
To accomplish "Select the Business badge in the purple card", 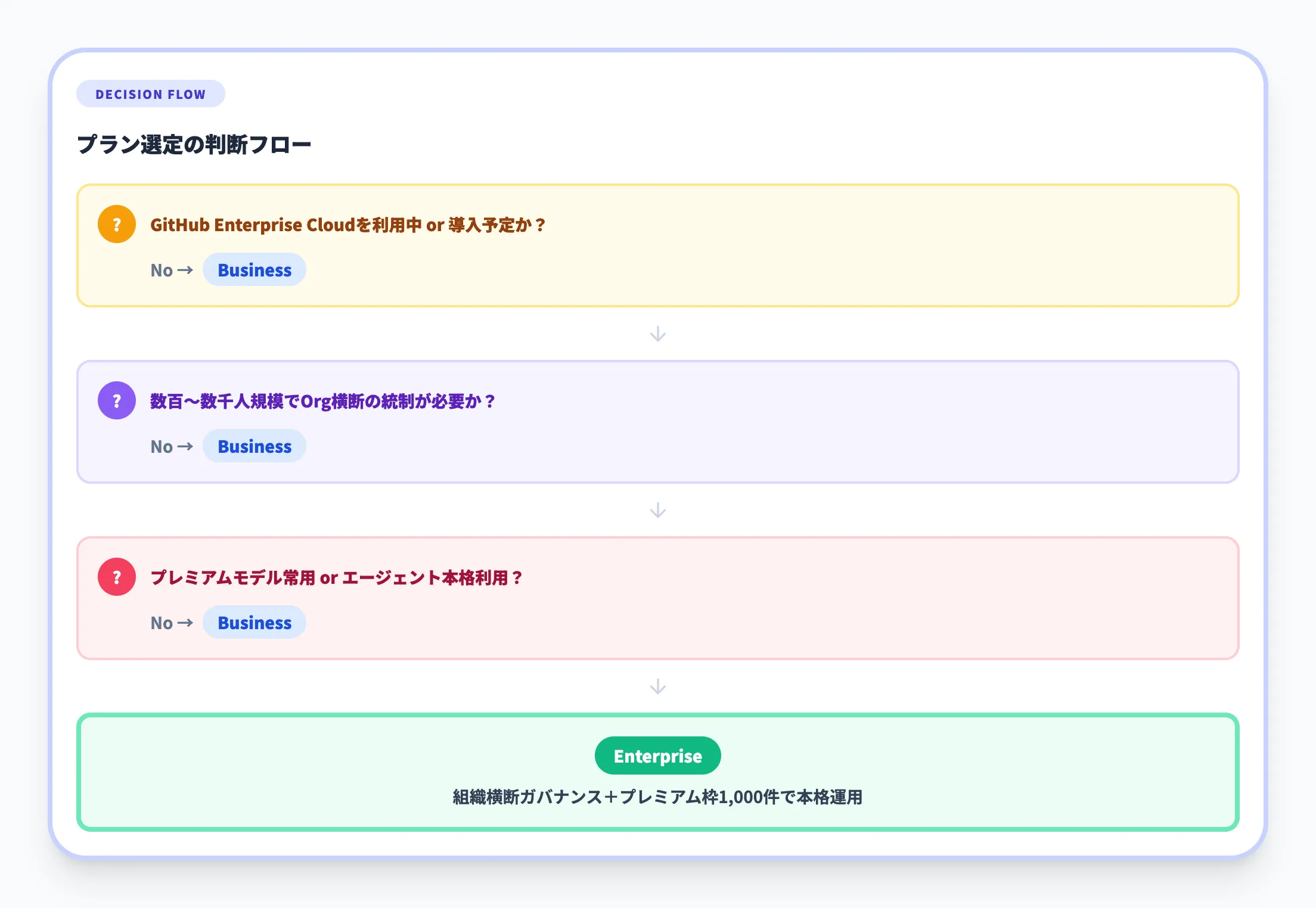I will (254, 446).
